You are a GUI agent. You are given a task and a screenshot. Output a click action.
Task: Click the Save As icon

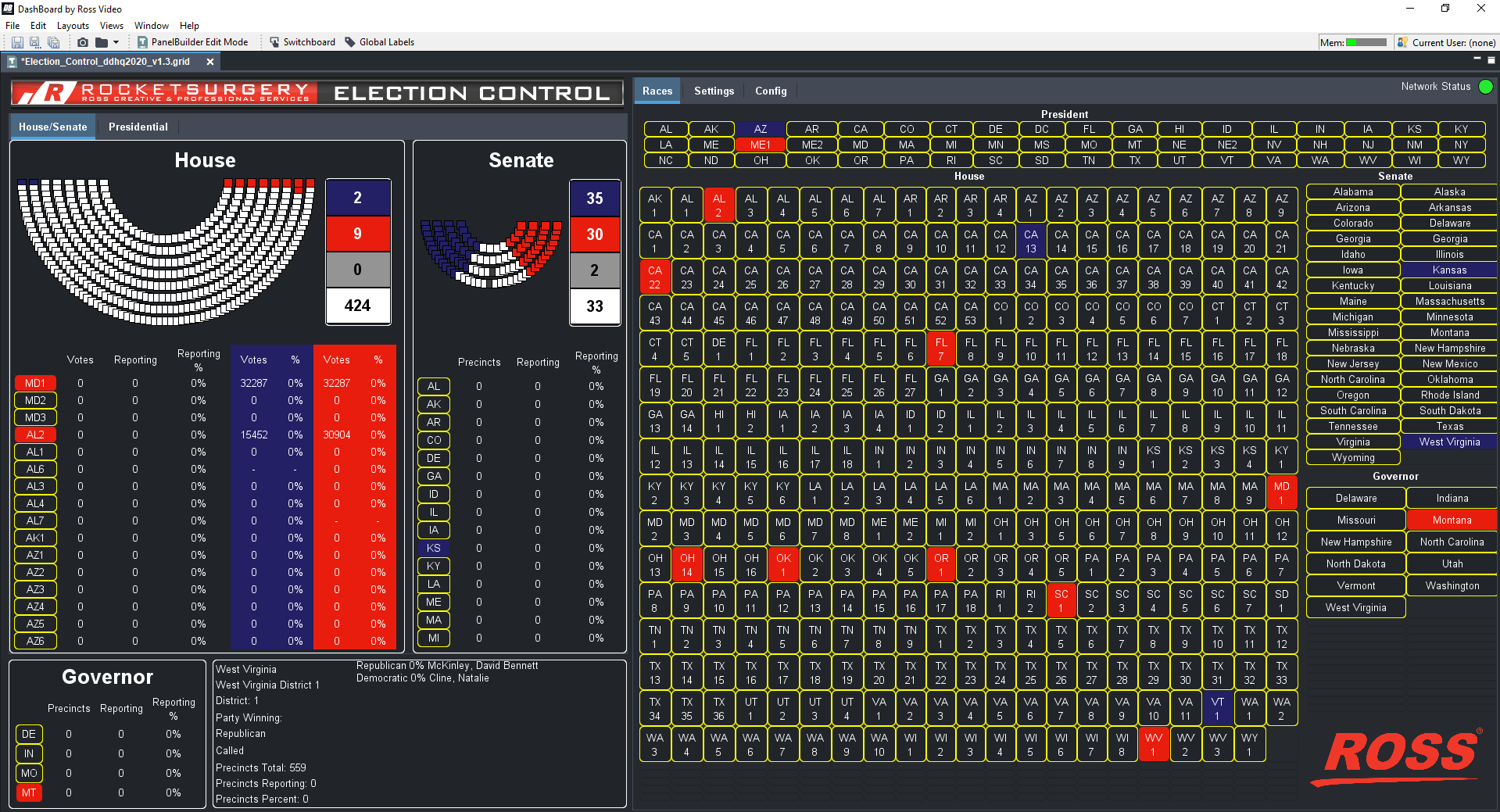click(x=35, y=42)
